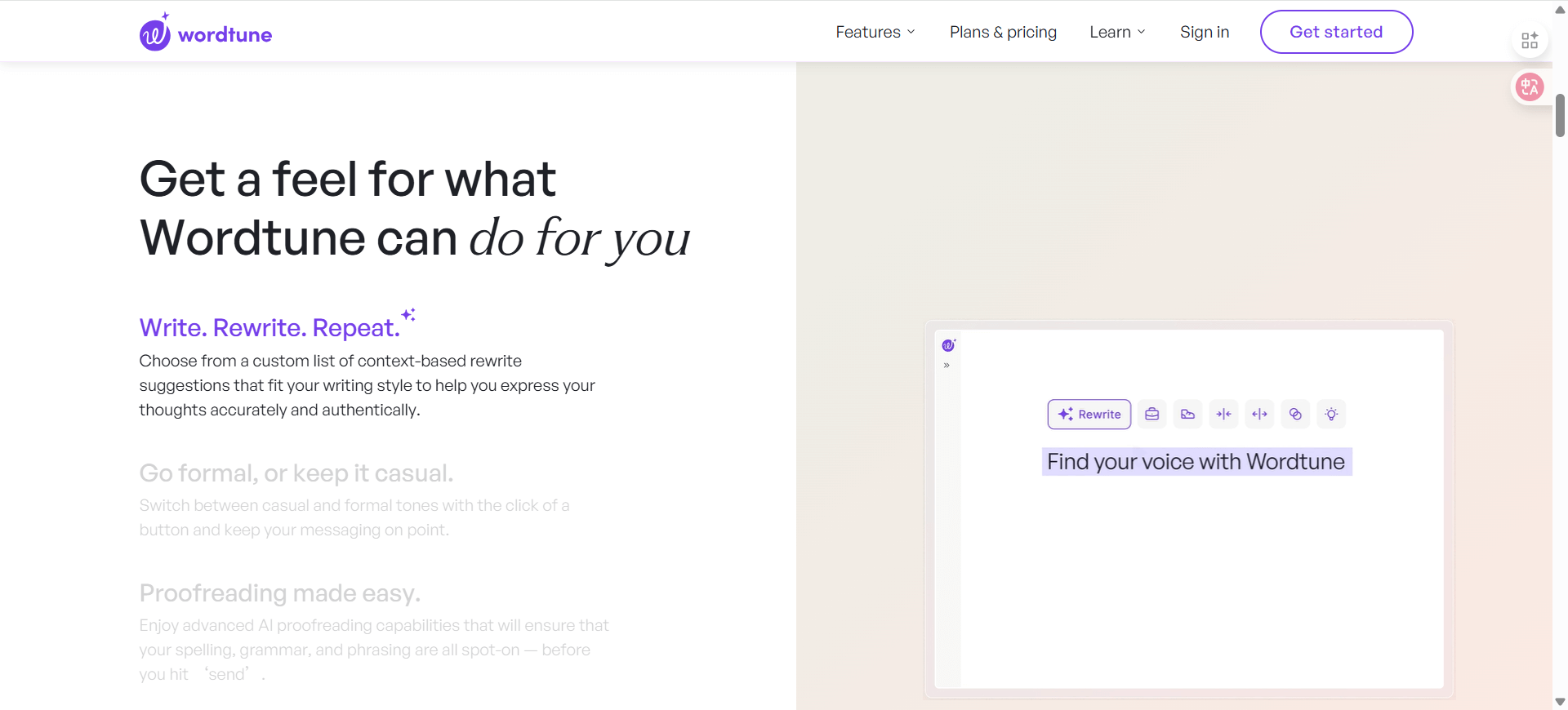Expand the Learn dropdown menu
Screen dimensions: 1568x710
pos(1117,32)
